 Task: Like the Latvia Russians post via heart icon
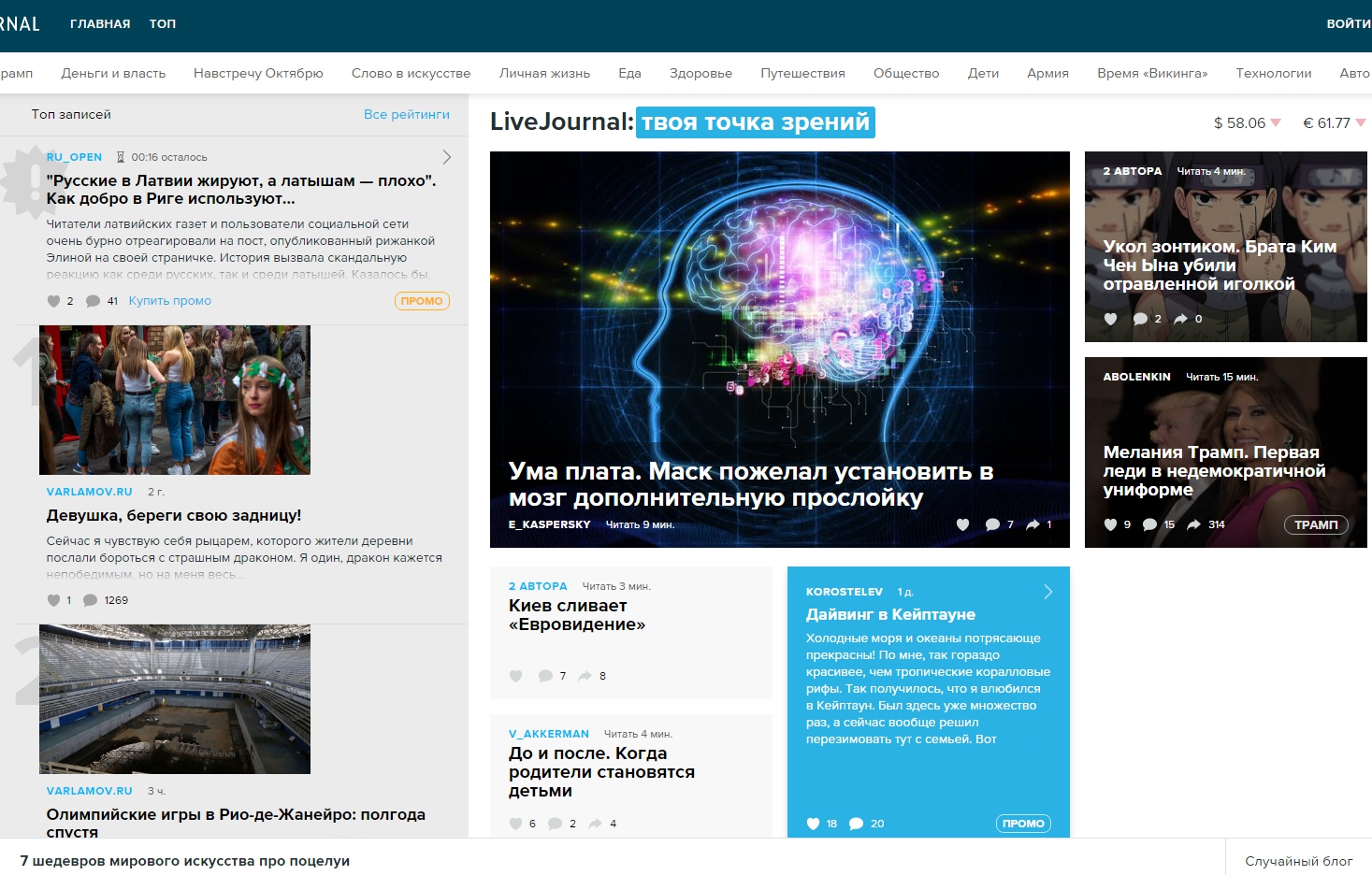(x=53, y=301)
